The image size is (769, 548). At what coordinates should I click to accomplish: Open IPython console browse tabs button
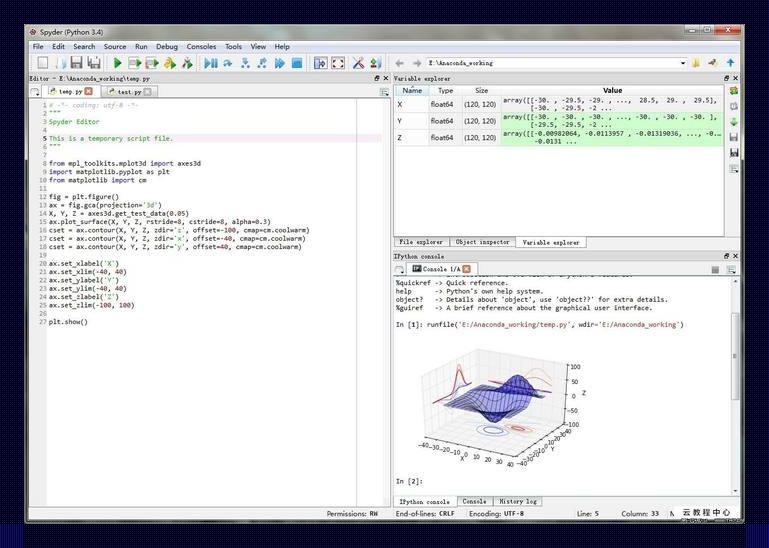point(399,269)
